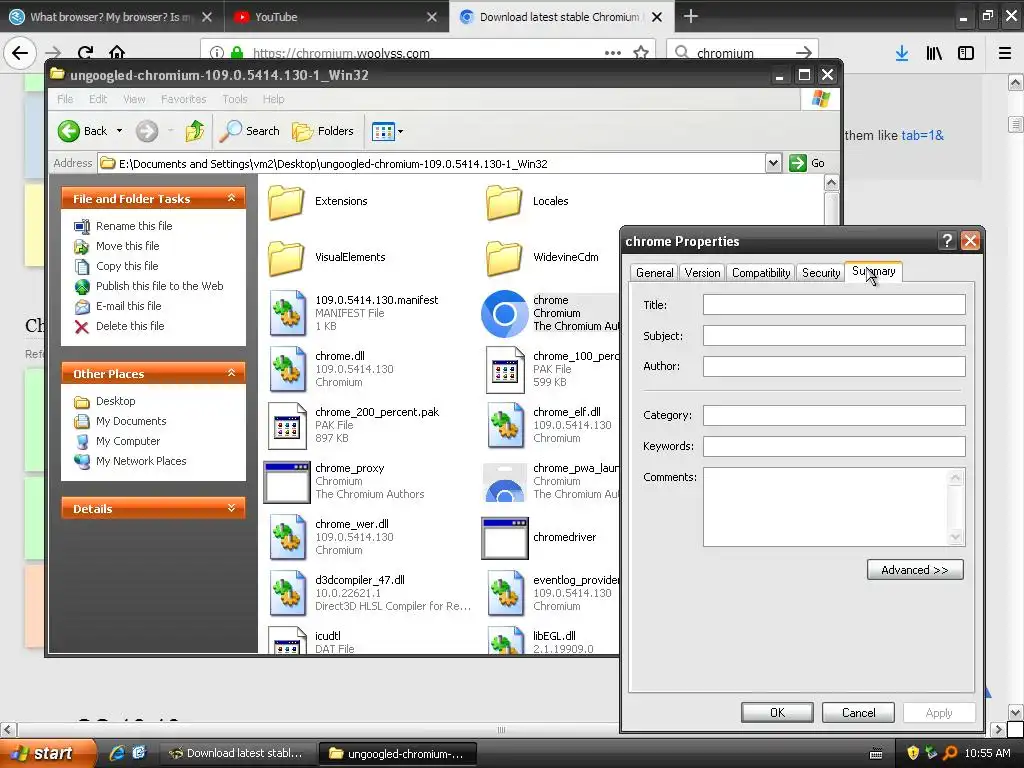Viewport: 1024px width, 768px height.
Task: Open Firefox library icon
Action: [934, 53]
